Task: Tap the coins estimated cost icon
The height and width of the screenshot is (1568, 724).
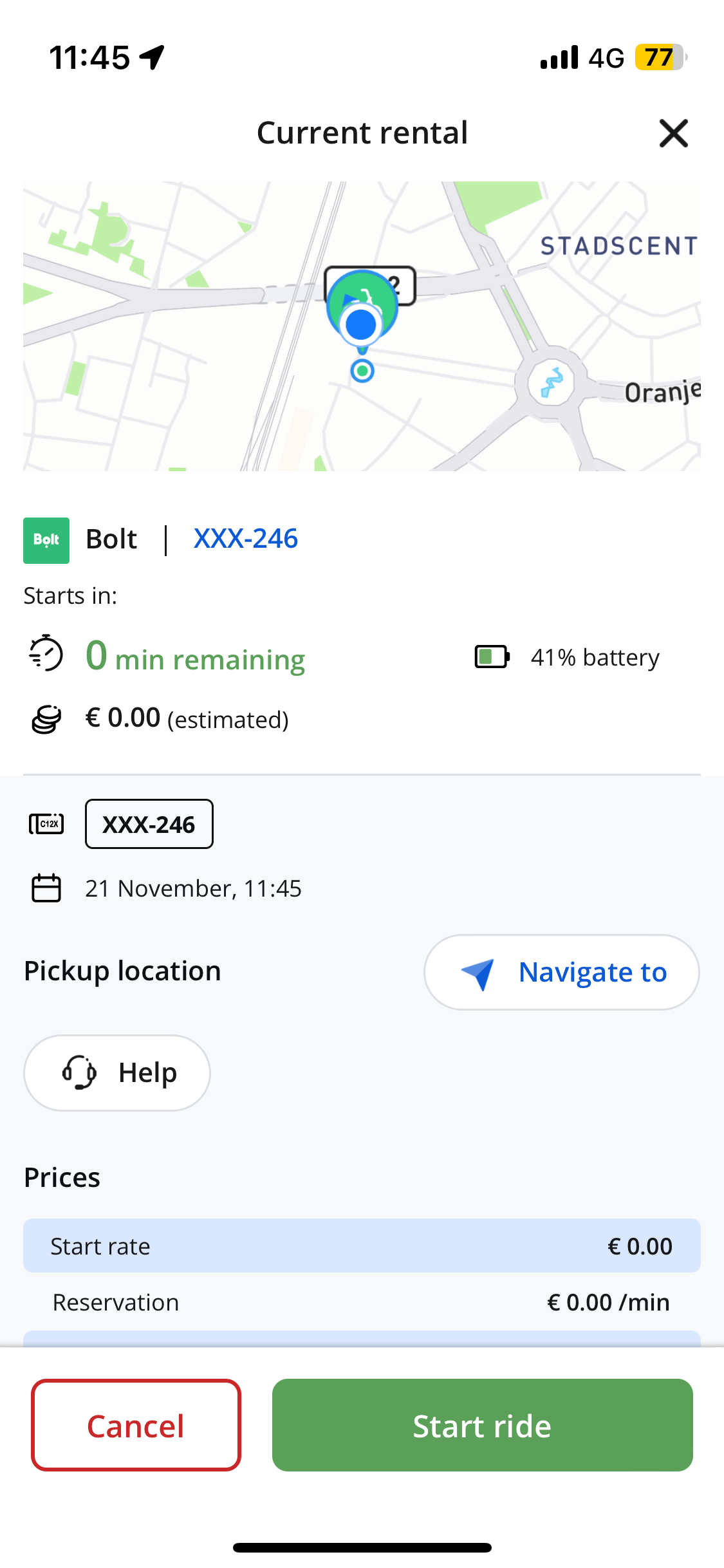Action: pyautogui.click(x=46, y=719)
